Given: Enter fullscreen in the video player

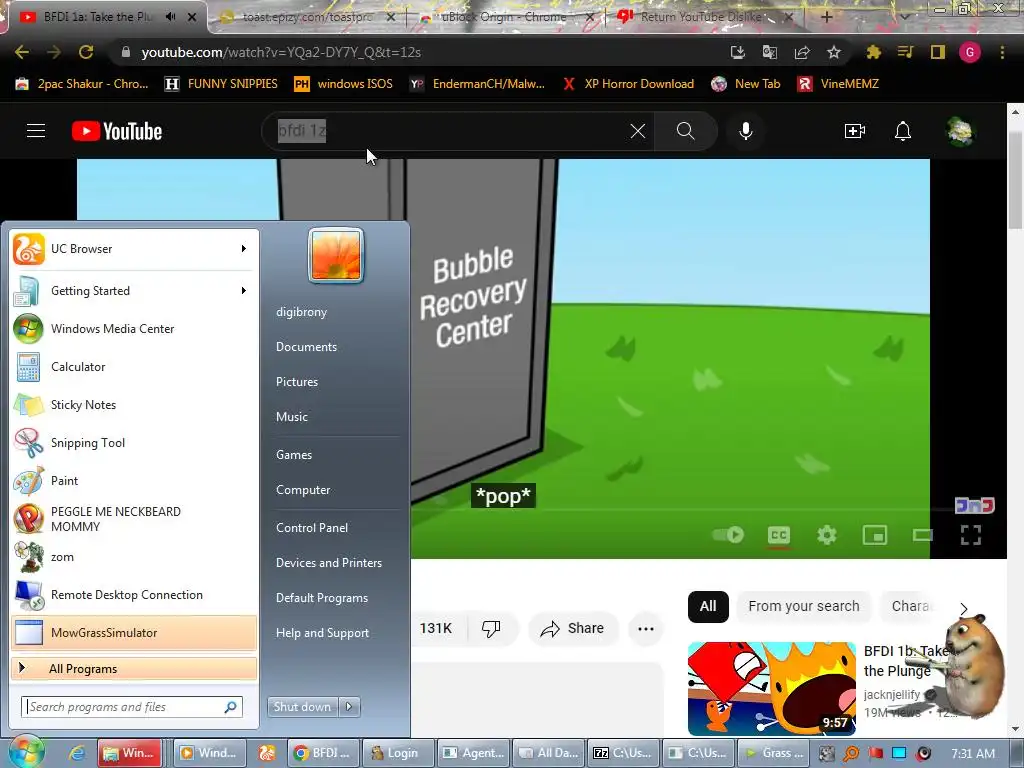Looking at the screenshot, I should pos(971,536).
